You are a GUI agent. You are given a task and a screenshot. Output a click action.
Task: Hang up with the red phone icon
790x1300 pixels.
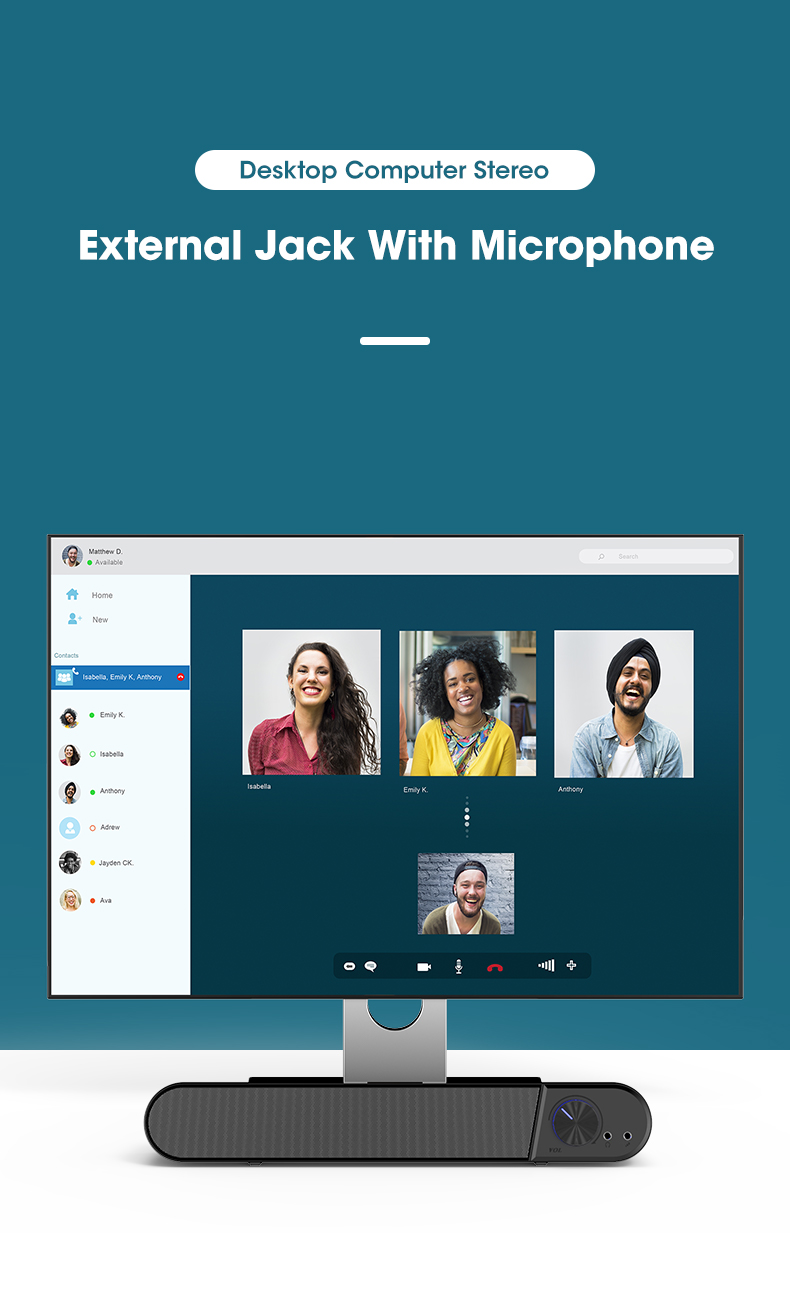(494, 968)
